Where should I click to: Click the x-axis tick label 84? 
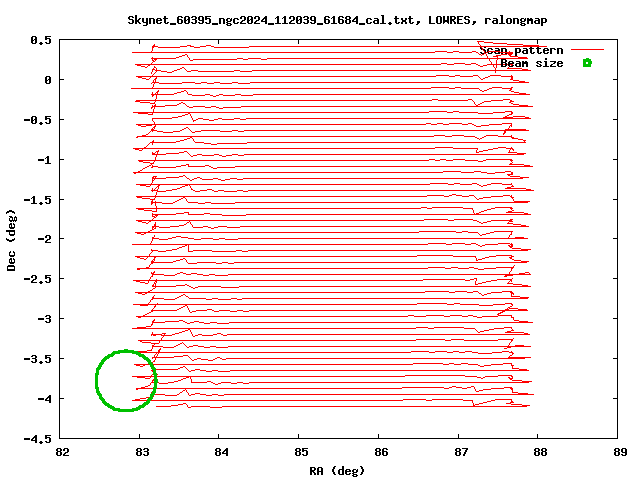[222, 452]
